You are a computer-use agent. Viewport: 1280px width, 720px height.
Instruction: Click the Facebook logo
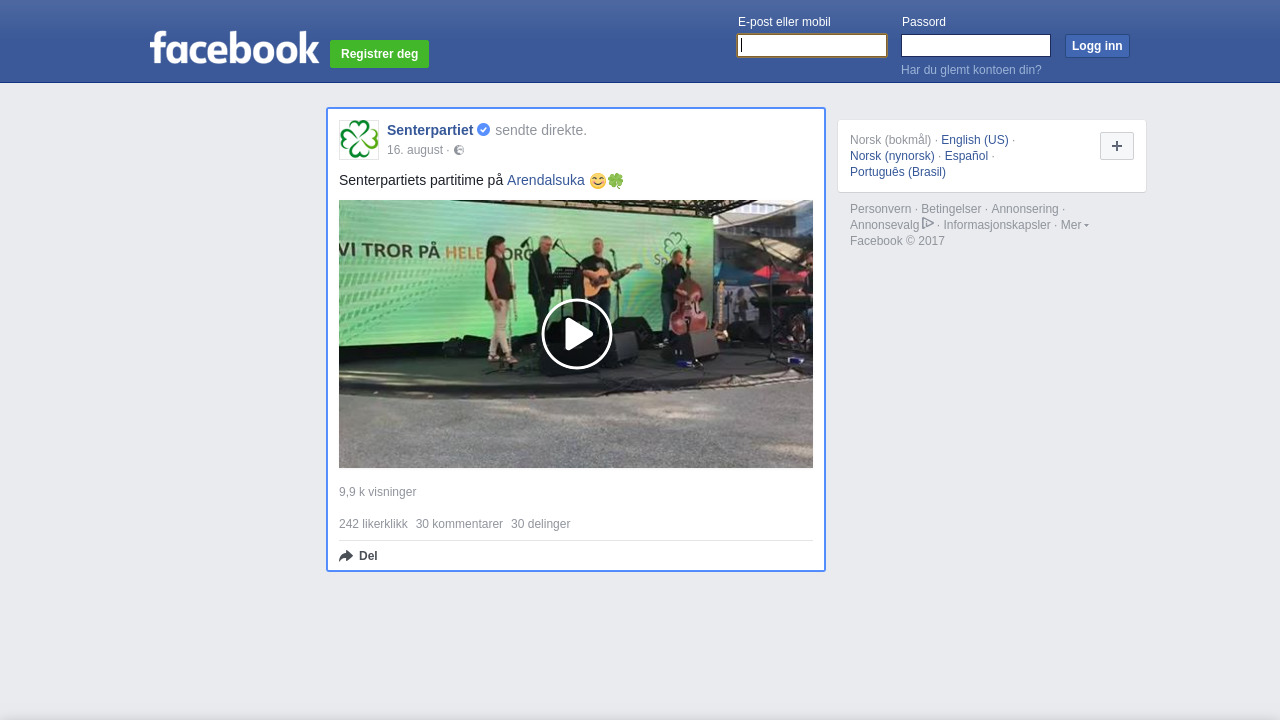tap(234, 48)
